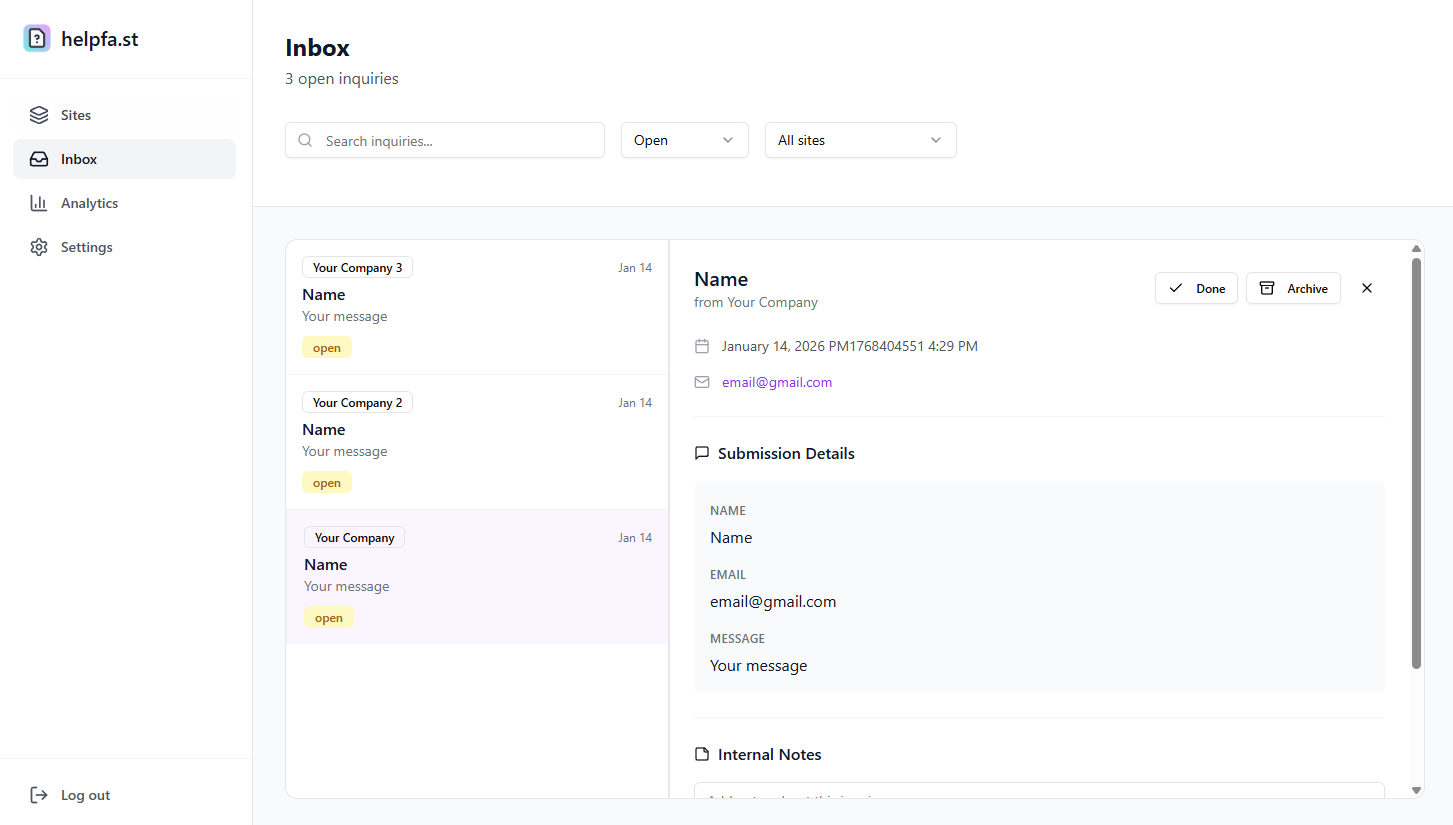Click the Analytics chart icon
Image resolution: width=1453 pixels, height=825 pixels.
38,202
